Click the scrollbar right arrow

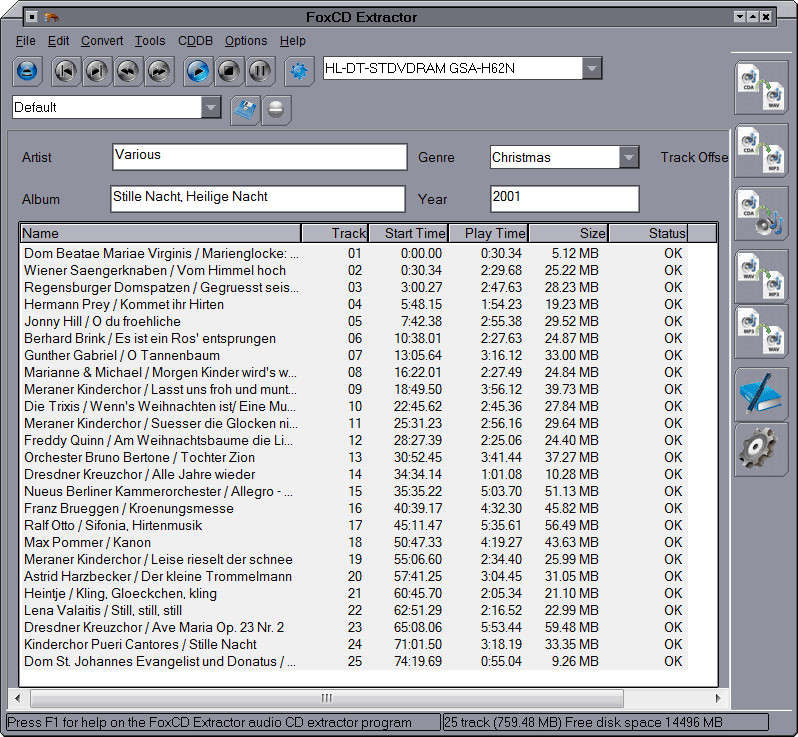(718, 698)
